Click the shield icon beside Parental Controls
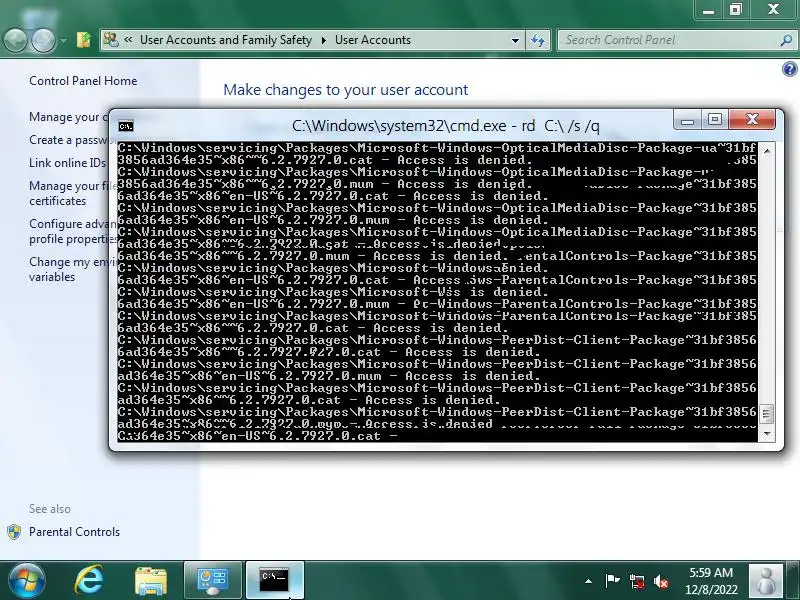Image resolution: width=800 pixels, height=600 pixels. coord(14,532)
